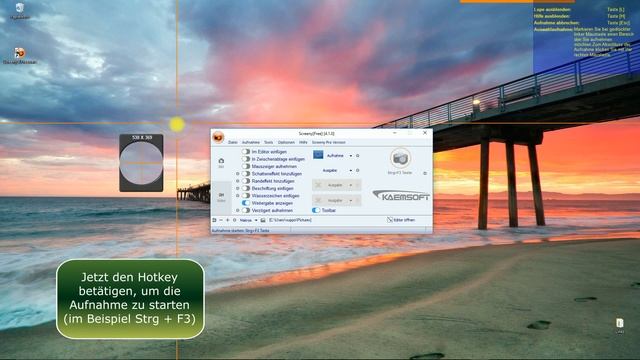Turn off the Toolbar switch

coord(316,210)
